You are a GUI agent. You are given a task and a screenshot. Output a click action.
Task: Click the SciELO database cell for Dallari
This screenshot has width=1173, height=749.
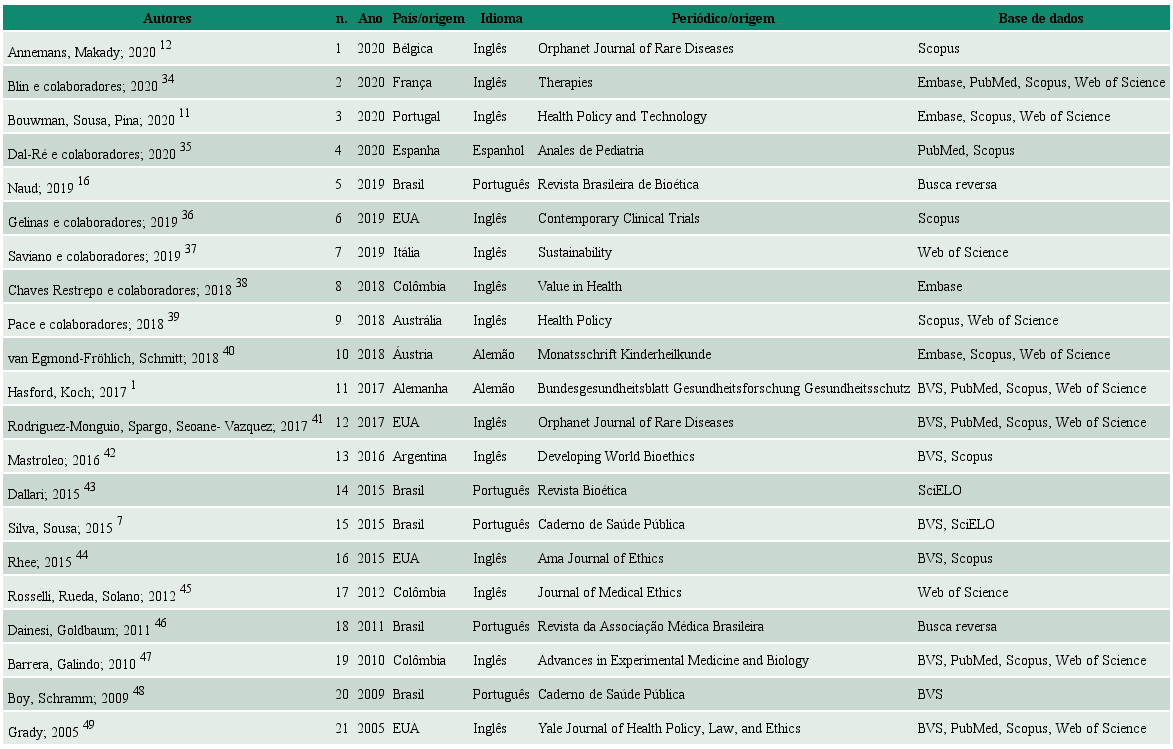(939, 491)
